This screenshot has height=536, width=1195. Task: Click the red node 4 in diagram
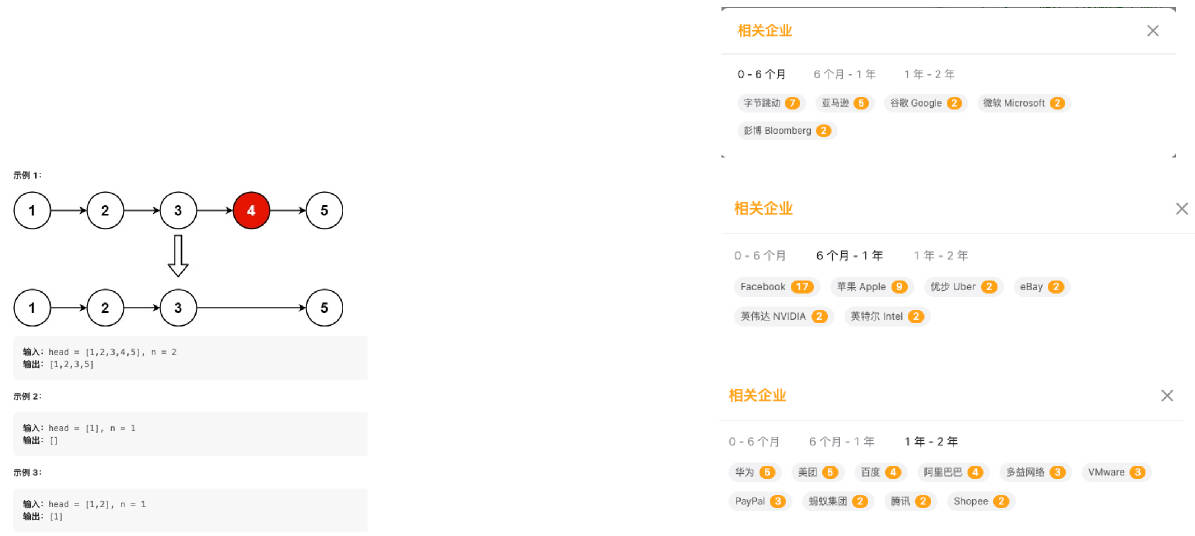coord(251,211)
